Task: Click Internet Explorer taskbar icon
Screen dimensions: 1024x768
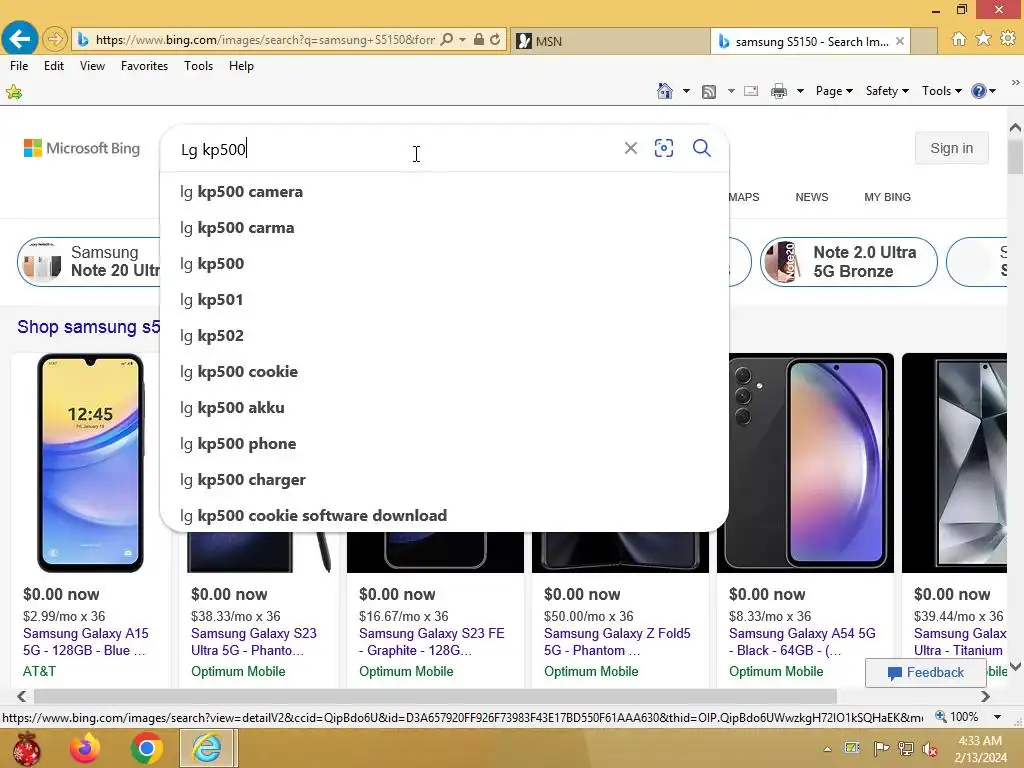Action: tap(208, 748)
